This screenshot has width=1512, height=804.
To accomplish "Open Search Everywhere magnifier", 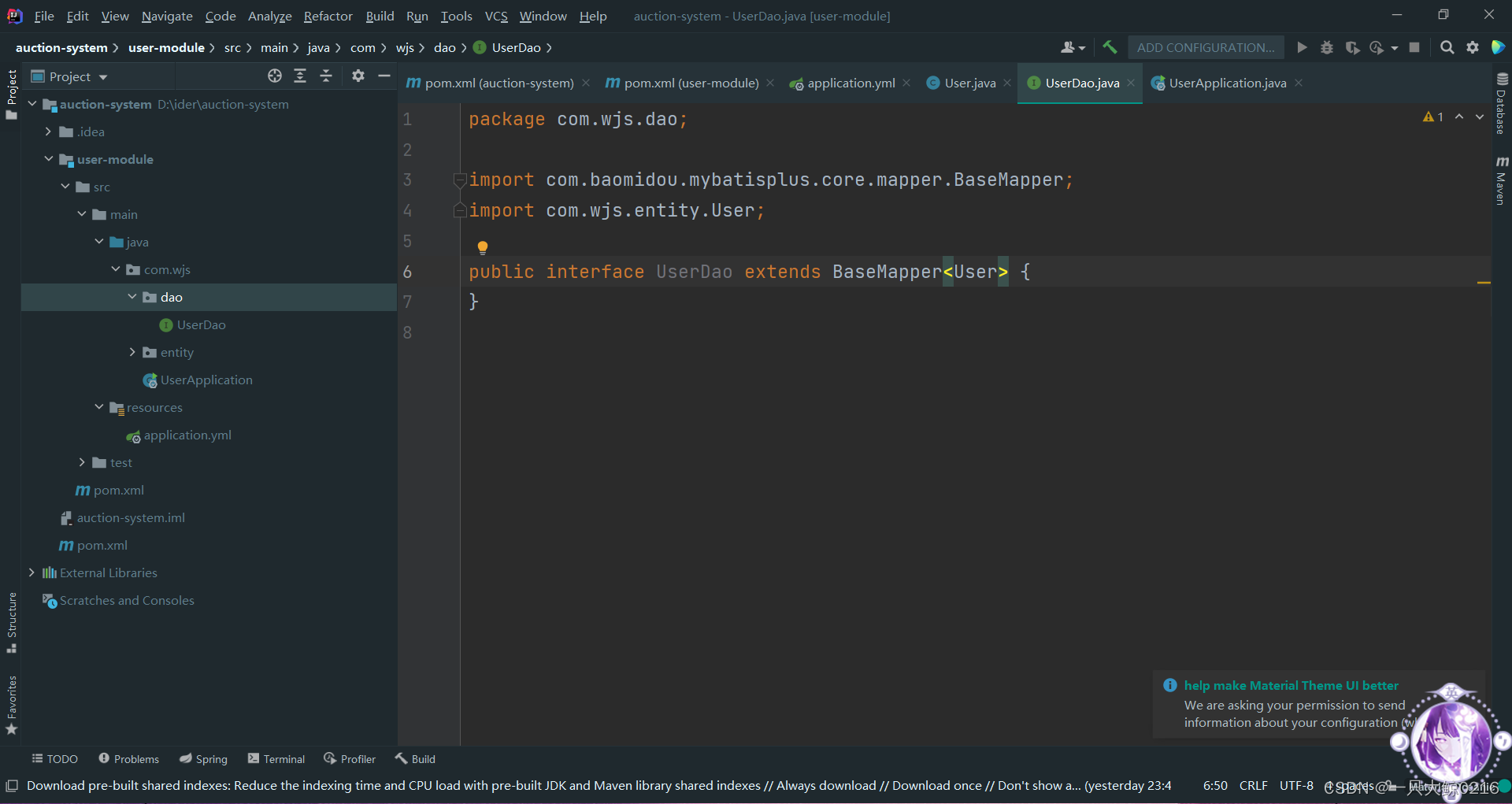I will tap(1447, 47).
